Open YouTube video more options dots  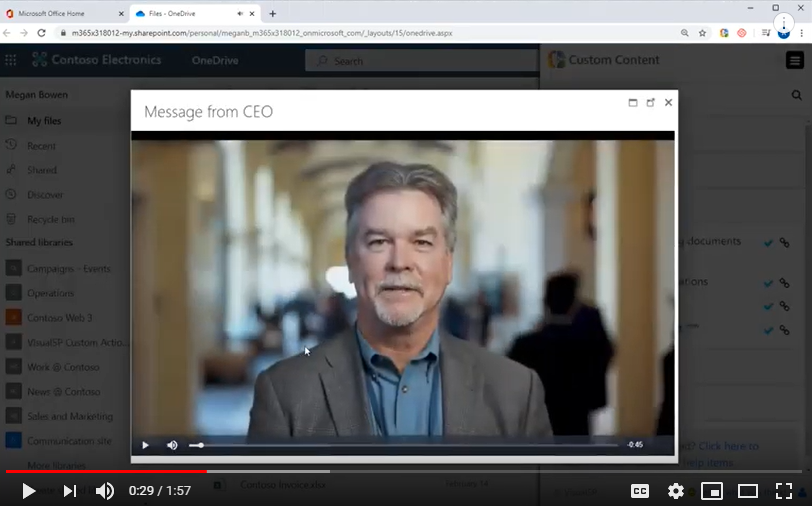pos(784,23)
